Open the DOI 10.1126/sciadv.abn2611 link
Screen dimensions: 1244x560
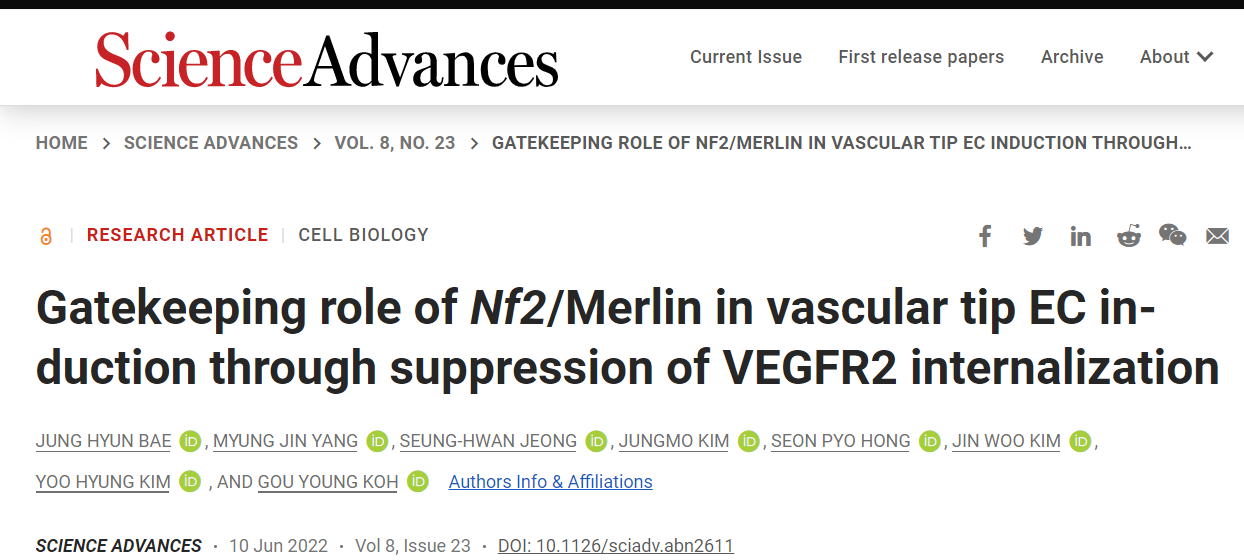616,546
